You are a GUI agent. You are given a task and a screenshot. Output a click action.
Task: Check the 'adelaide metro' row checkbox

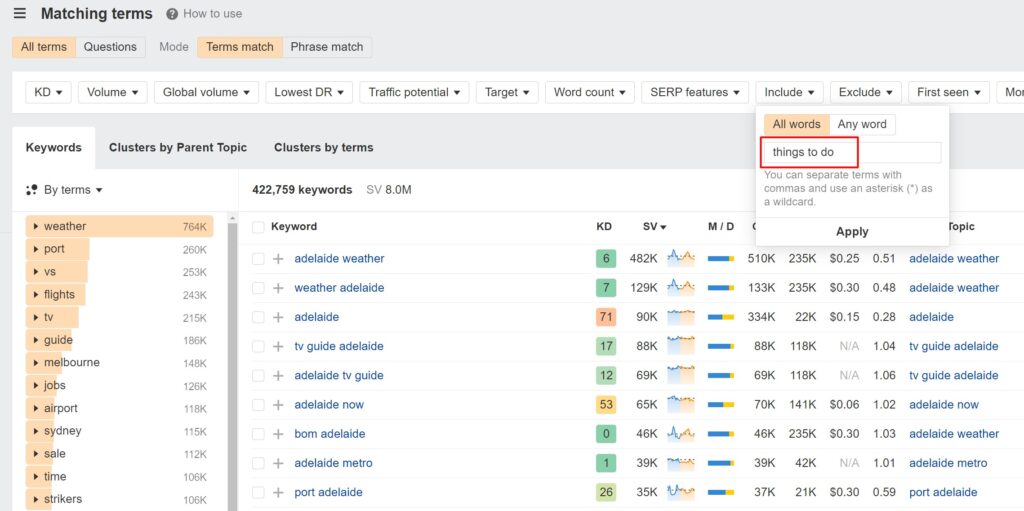[258, 463]
